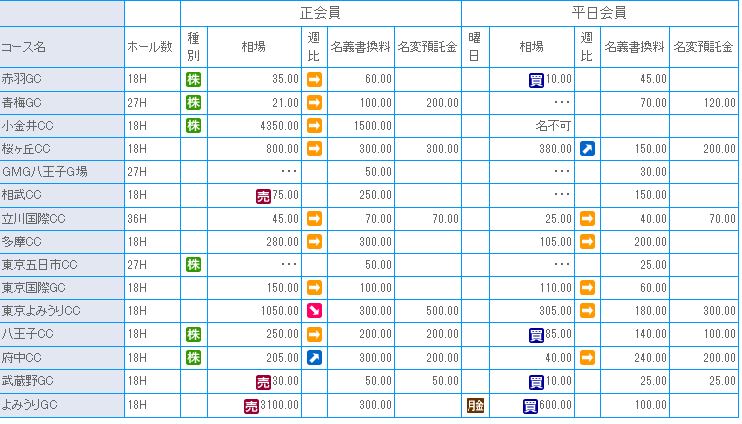The height and width of the screenshot is (424, 742).
Task: Click the 平日会員 flat trend arrow for 東京国際GC
Action: (x=587, y=288)
